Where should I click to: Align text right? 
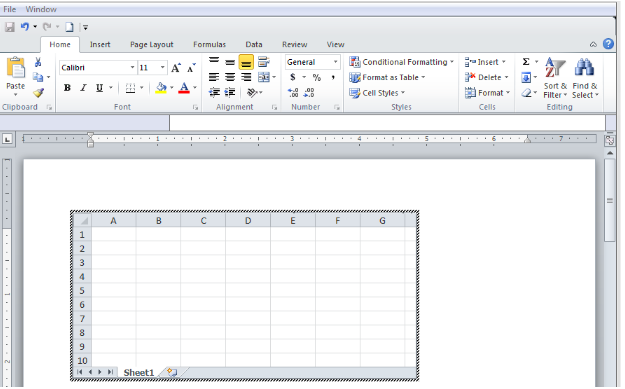point(246,77)
